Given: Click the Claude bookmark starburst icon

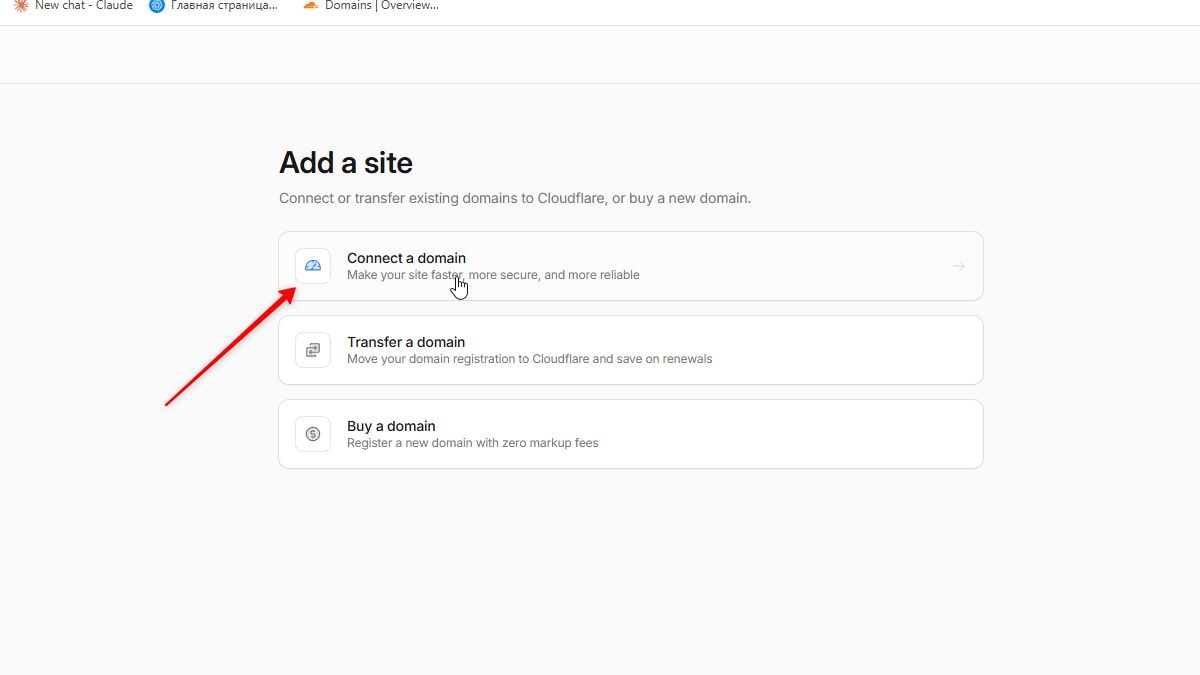Looking at the screenshot, I should pos(20,6).
